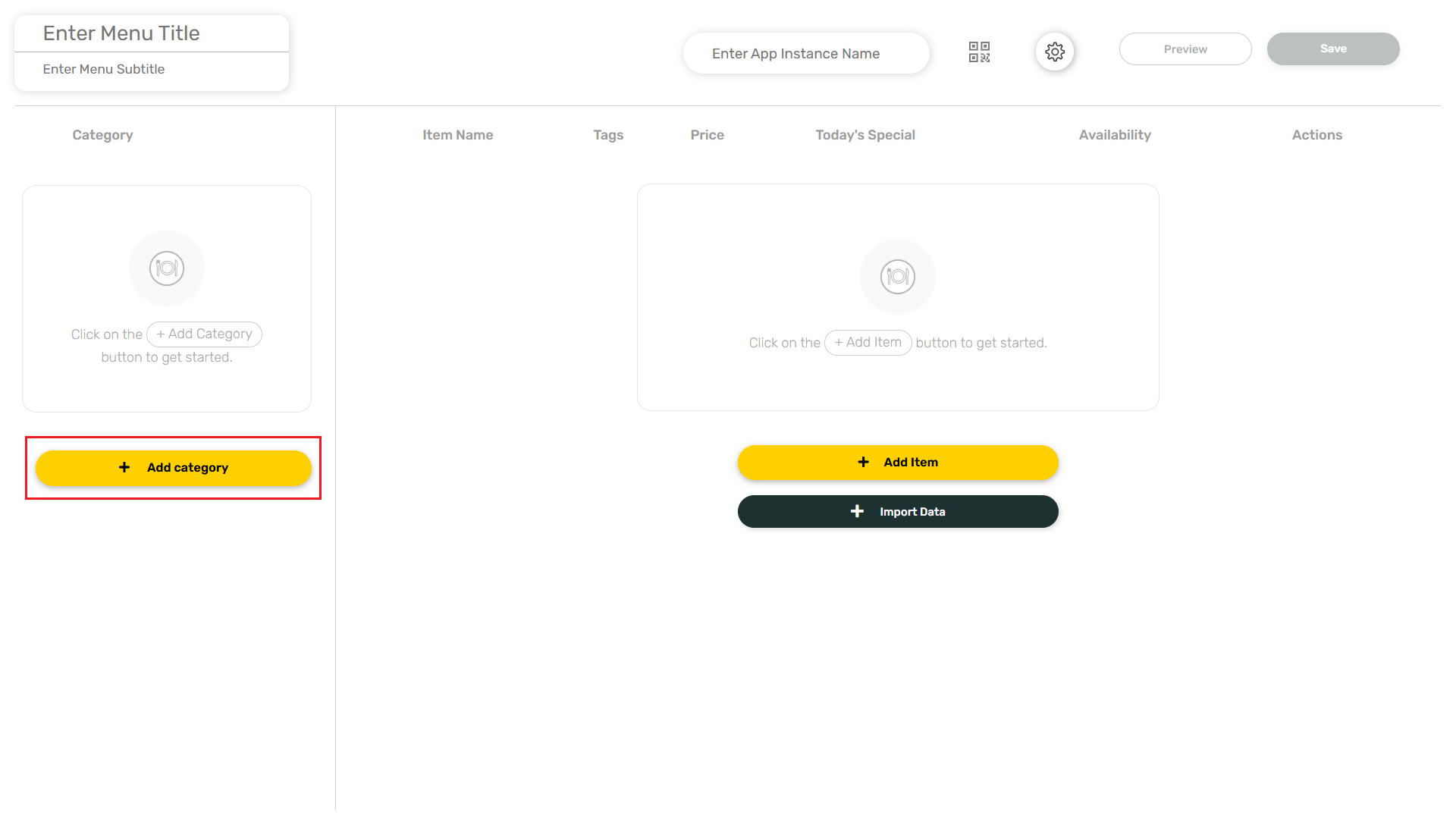1456x819 pixels.
Task: Click the plate icon in category placeholder
Action: tap(167, 268)
